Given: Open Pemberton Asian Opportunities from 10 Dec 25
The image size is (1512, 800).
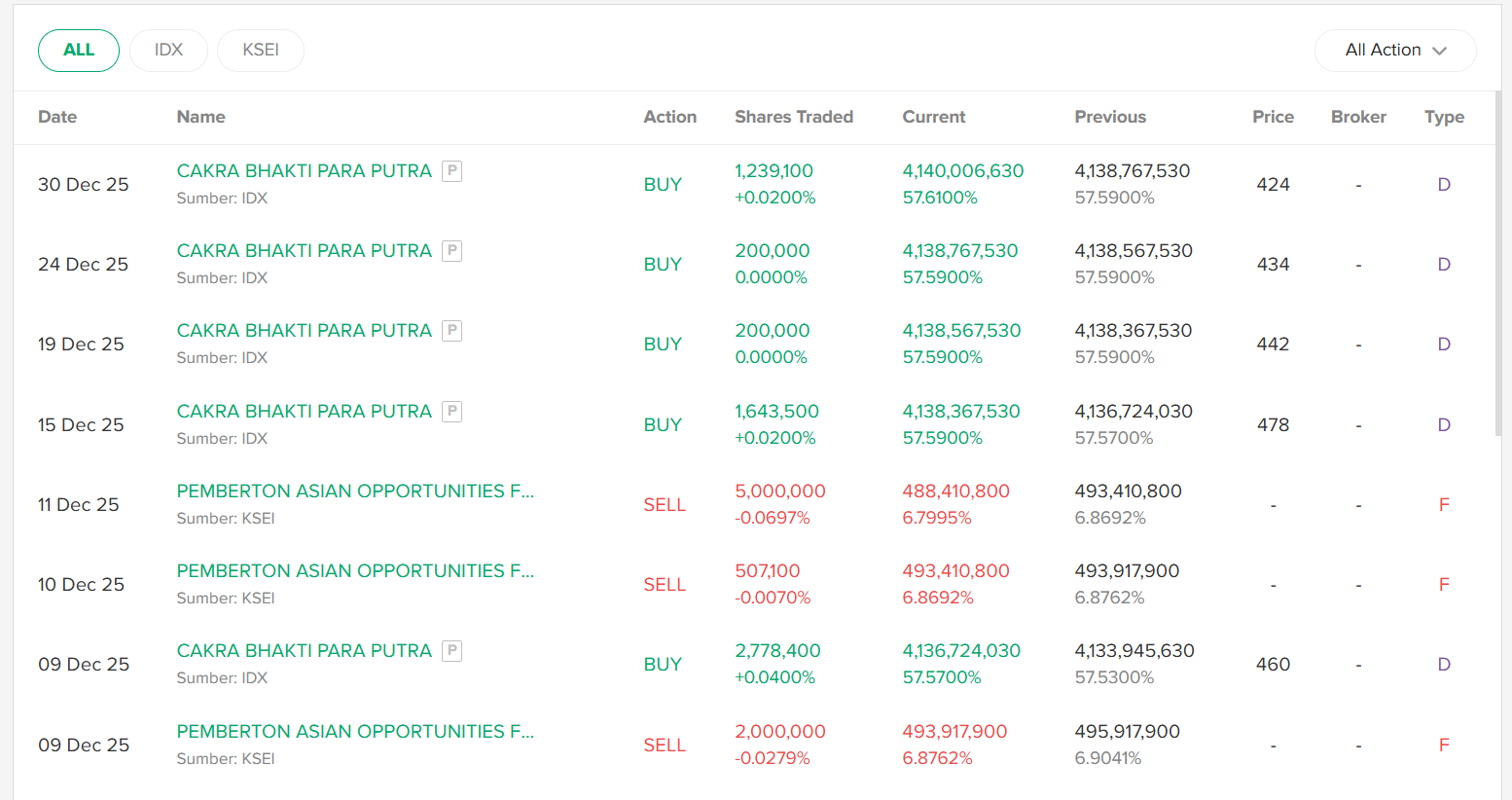Looking at the screenshot, I should [x=356, y=571].
